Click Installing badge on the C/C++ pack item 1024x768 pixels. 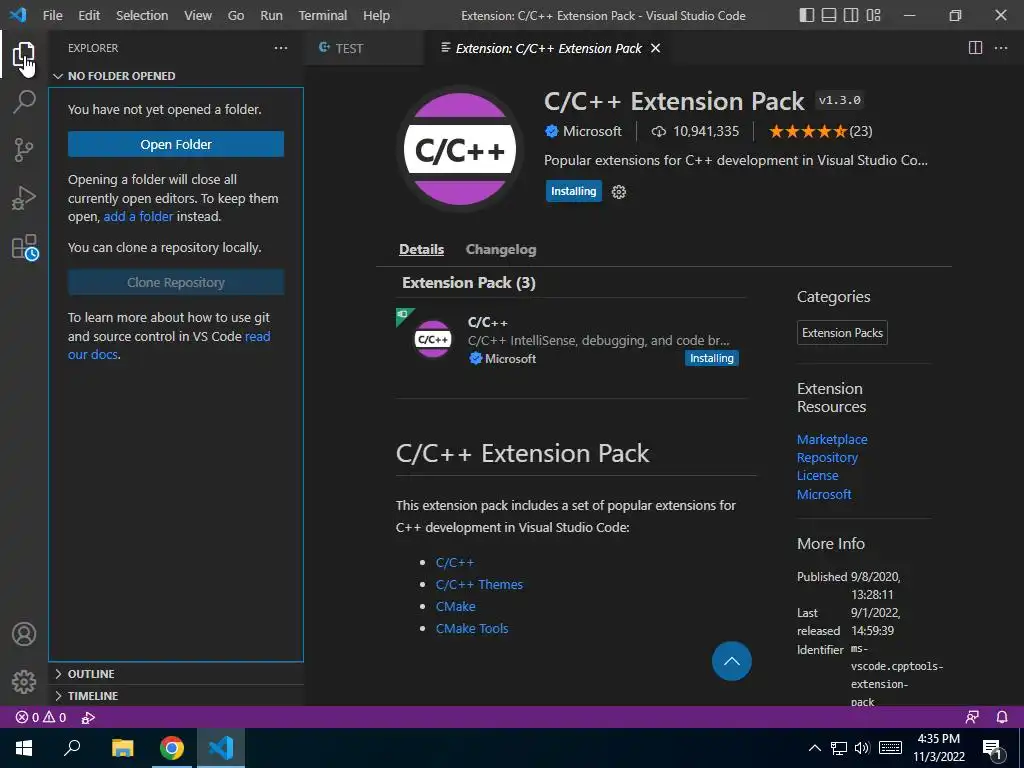pos(712,358)
